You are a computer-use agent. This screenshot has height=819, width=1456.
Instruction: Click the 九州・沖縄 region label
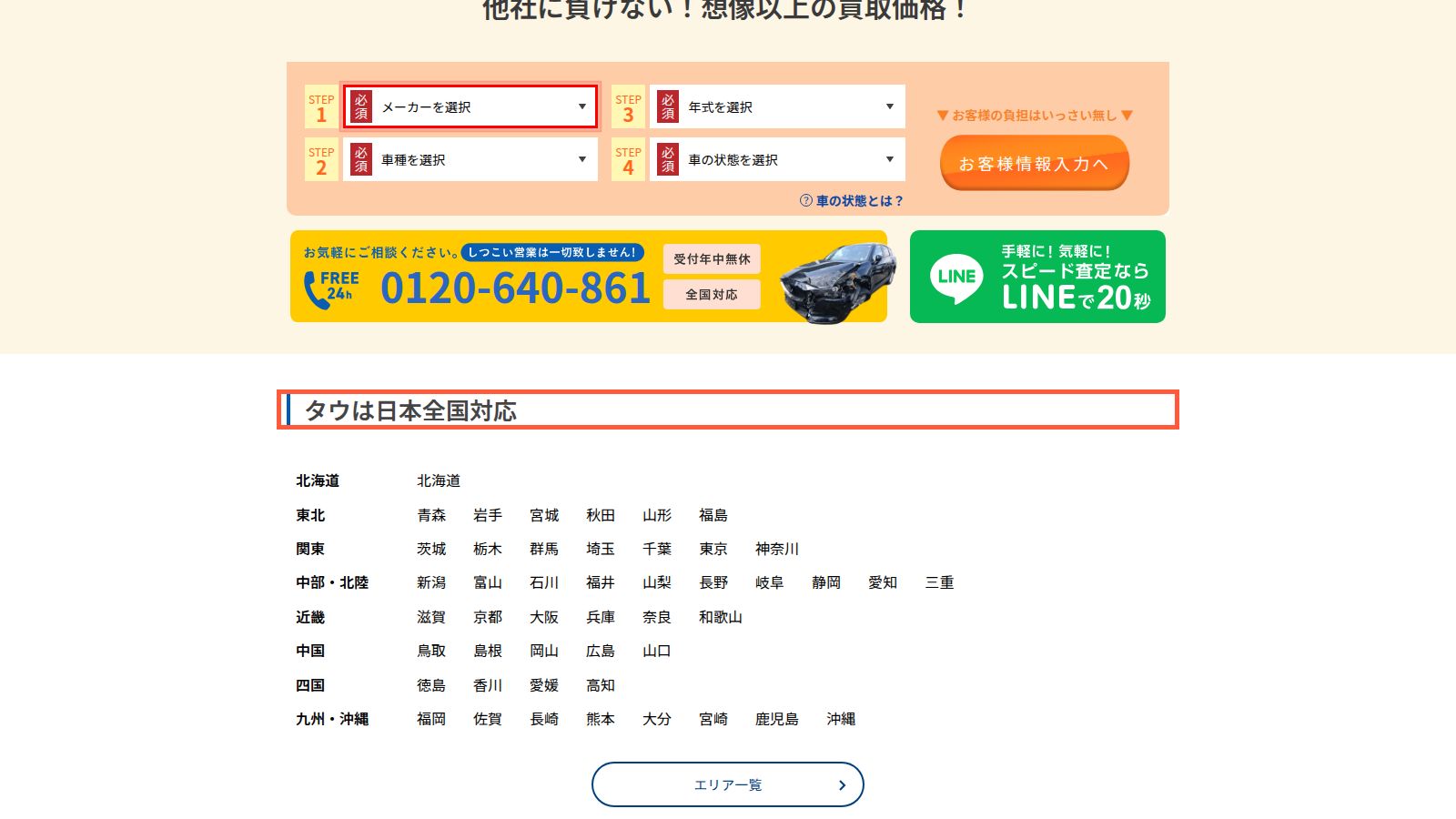pos(332,719)
